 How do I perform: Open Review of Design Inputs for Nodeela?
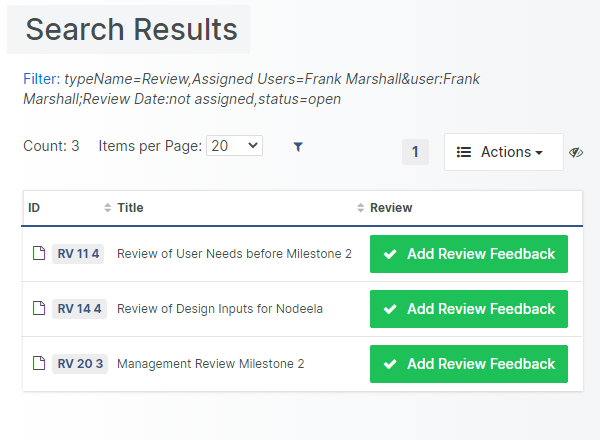click(x=219, y=309)
